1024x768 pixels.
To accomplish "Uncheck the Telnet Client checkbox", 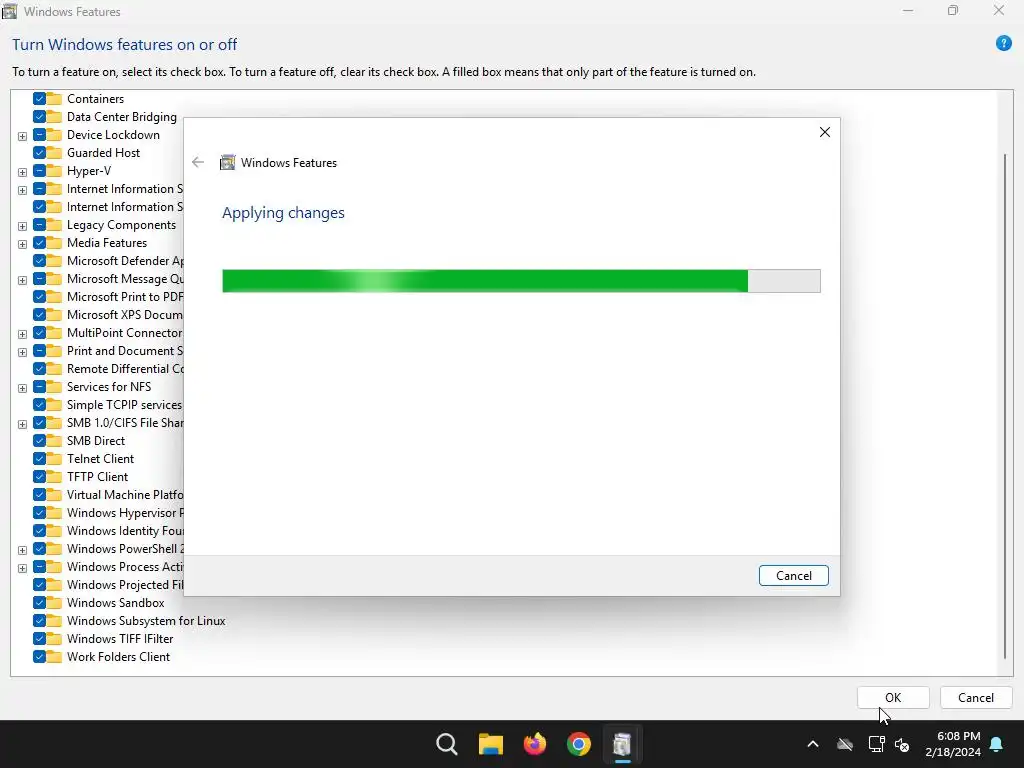I will 39,458.
